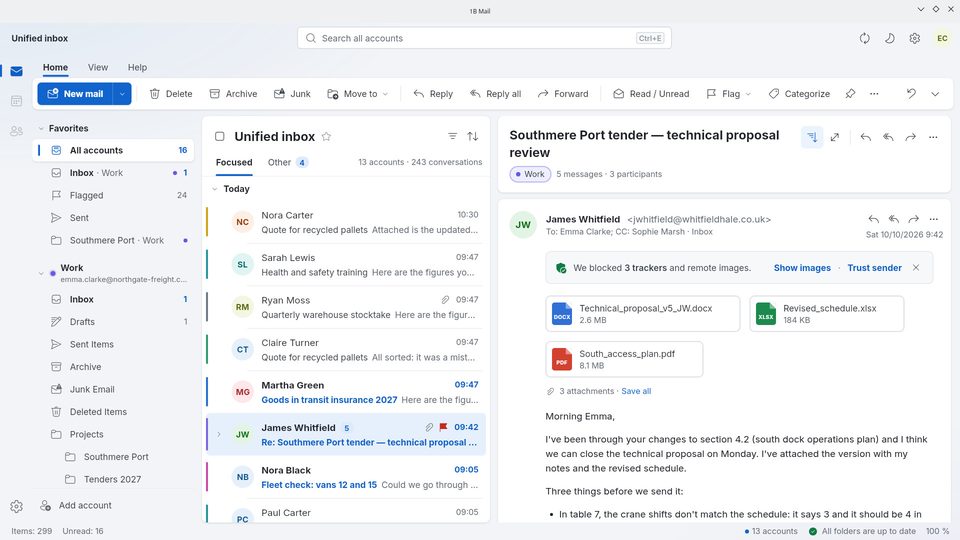This screenshot has height=540, width=960.
Task: Click the Delete toolbar button
Action: 171,94
